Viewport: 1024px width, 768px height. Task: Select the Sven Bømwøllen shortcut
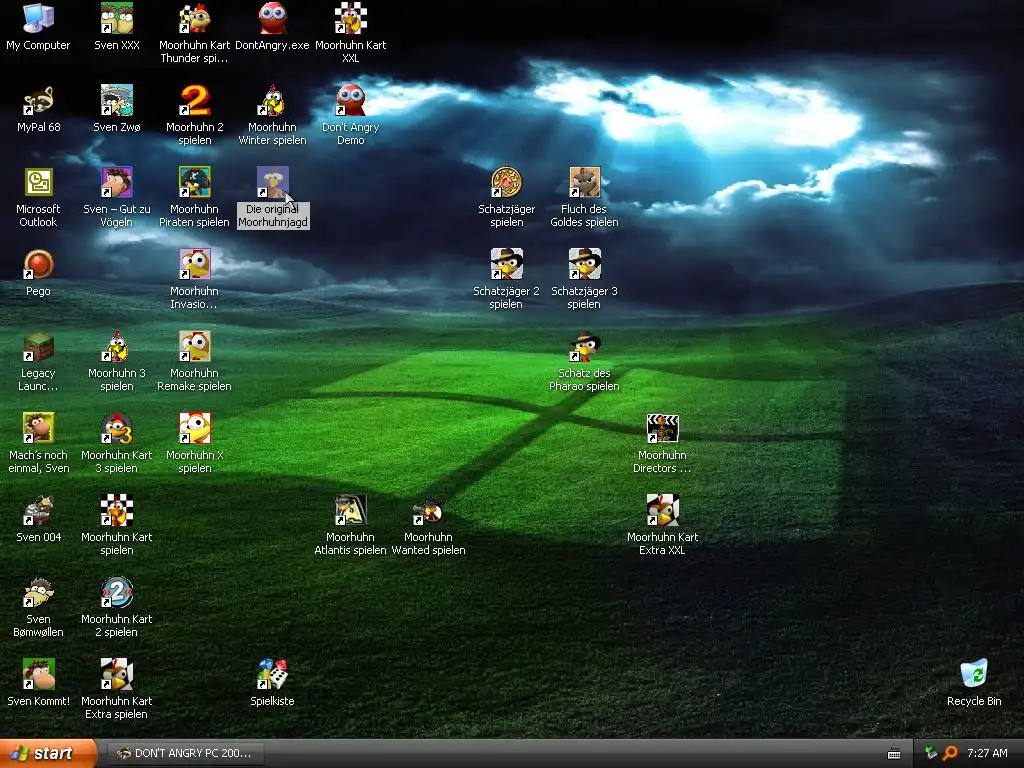(x=38, y=593)
